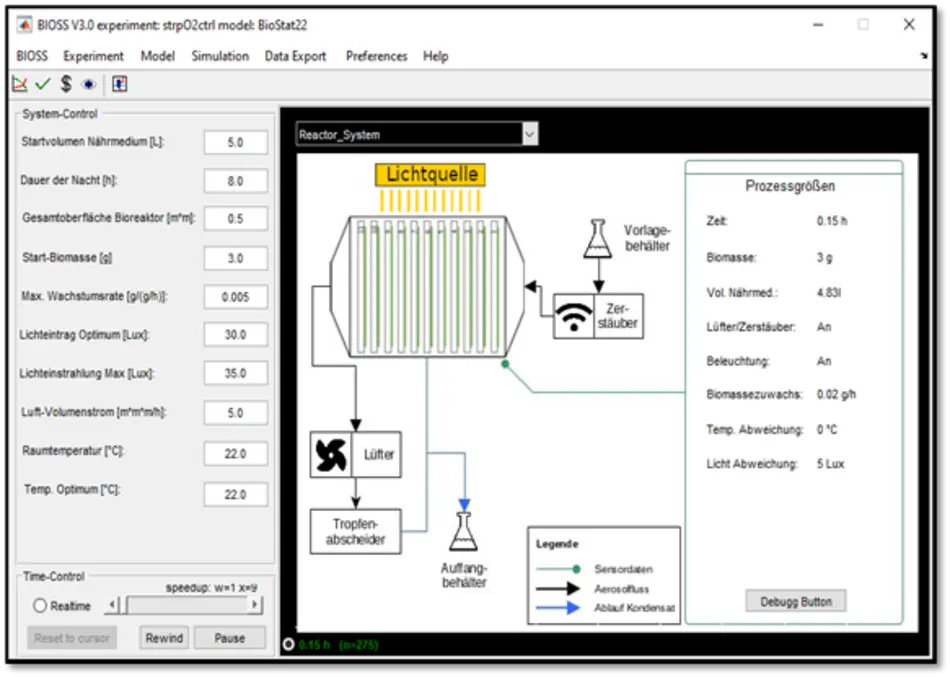This screenshot has height=677, width=950.
Task: Click the dollar sign toolbar icon
Action: click(x=65, y=85)
